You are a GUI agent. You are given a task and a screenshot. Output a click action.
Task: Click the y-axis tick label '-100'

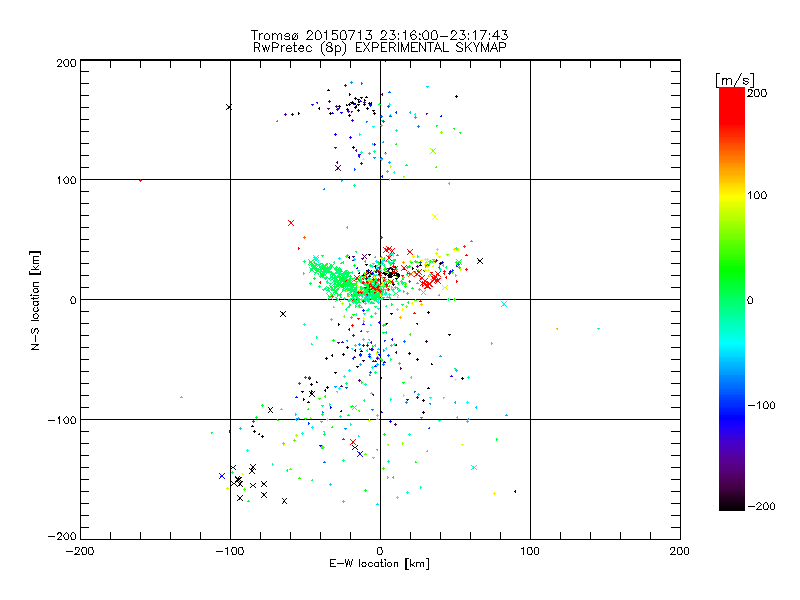62,420
